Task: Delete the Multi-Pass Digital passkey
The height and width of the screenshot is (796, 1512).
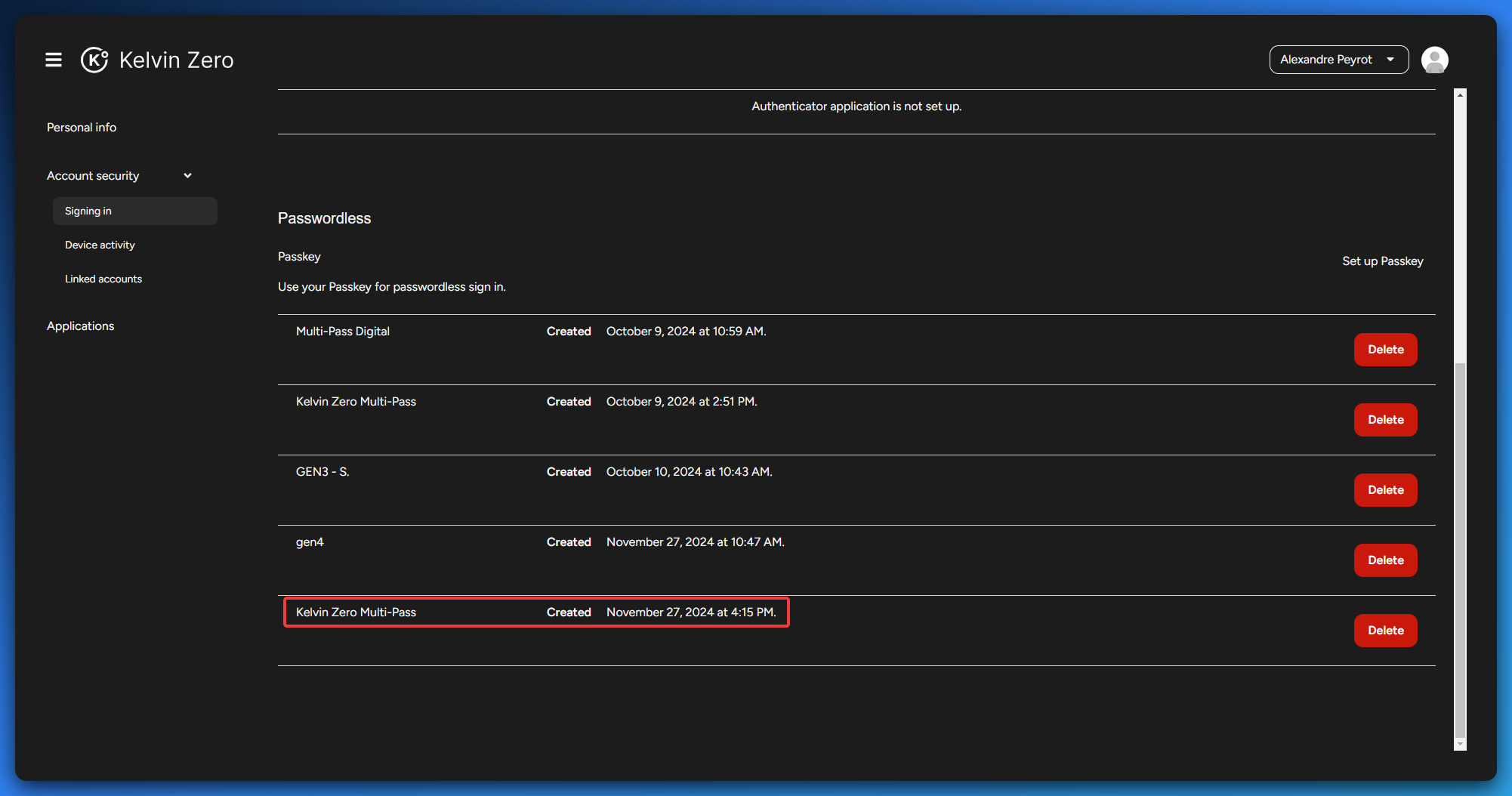Action: tap(1385, 350)
